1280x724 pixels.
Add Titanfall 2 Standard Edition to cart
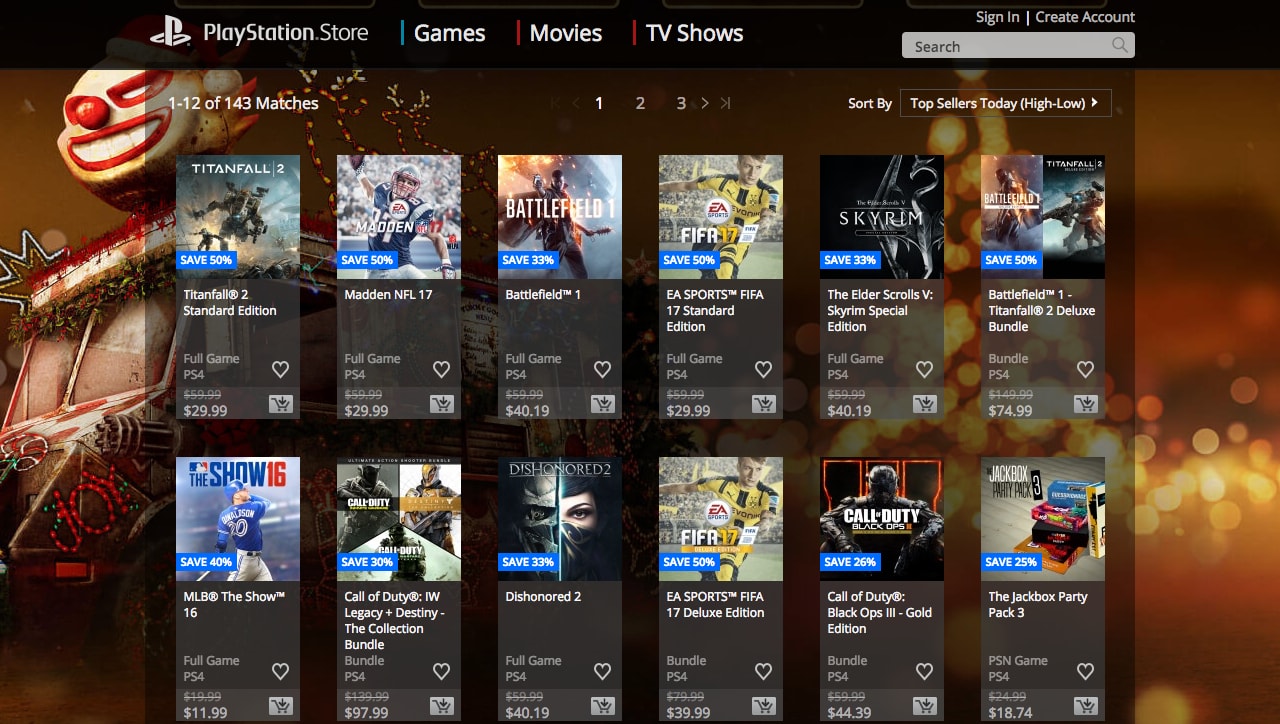click(x=280, y=404)
